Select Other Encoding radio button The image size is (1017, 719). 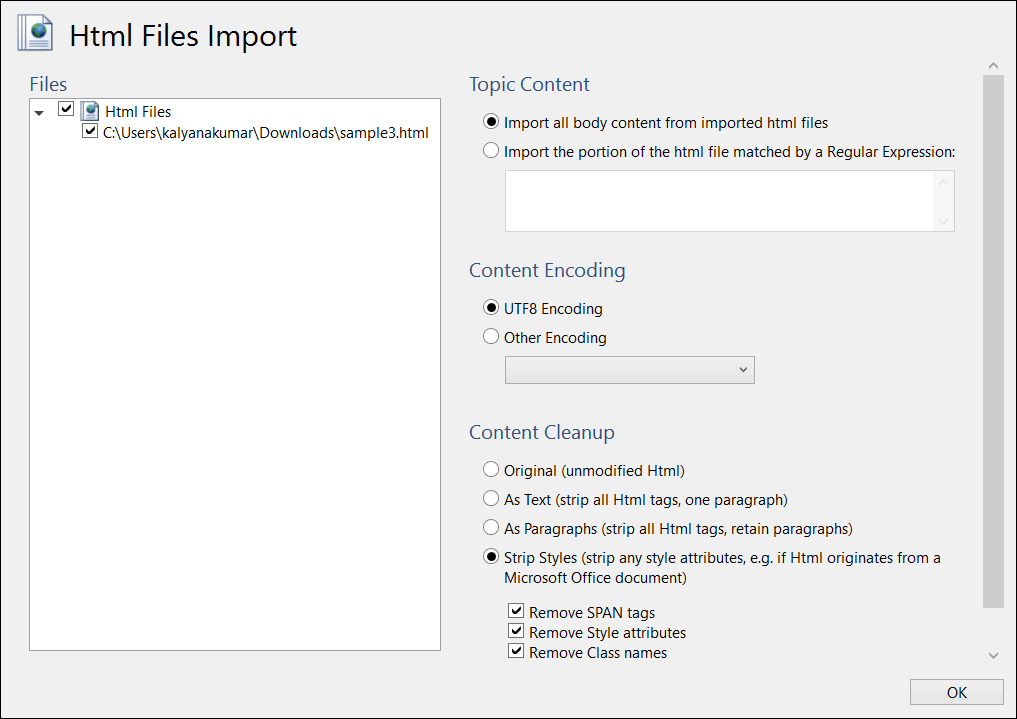coord(491,337)
